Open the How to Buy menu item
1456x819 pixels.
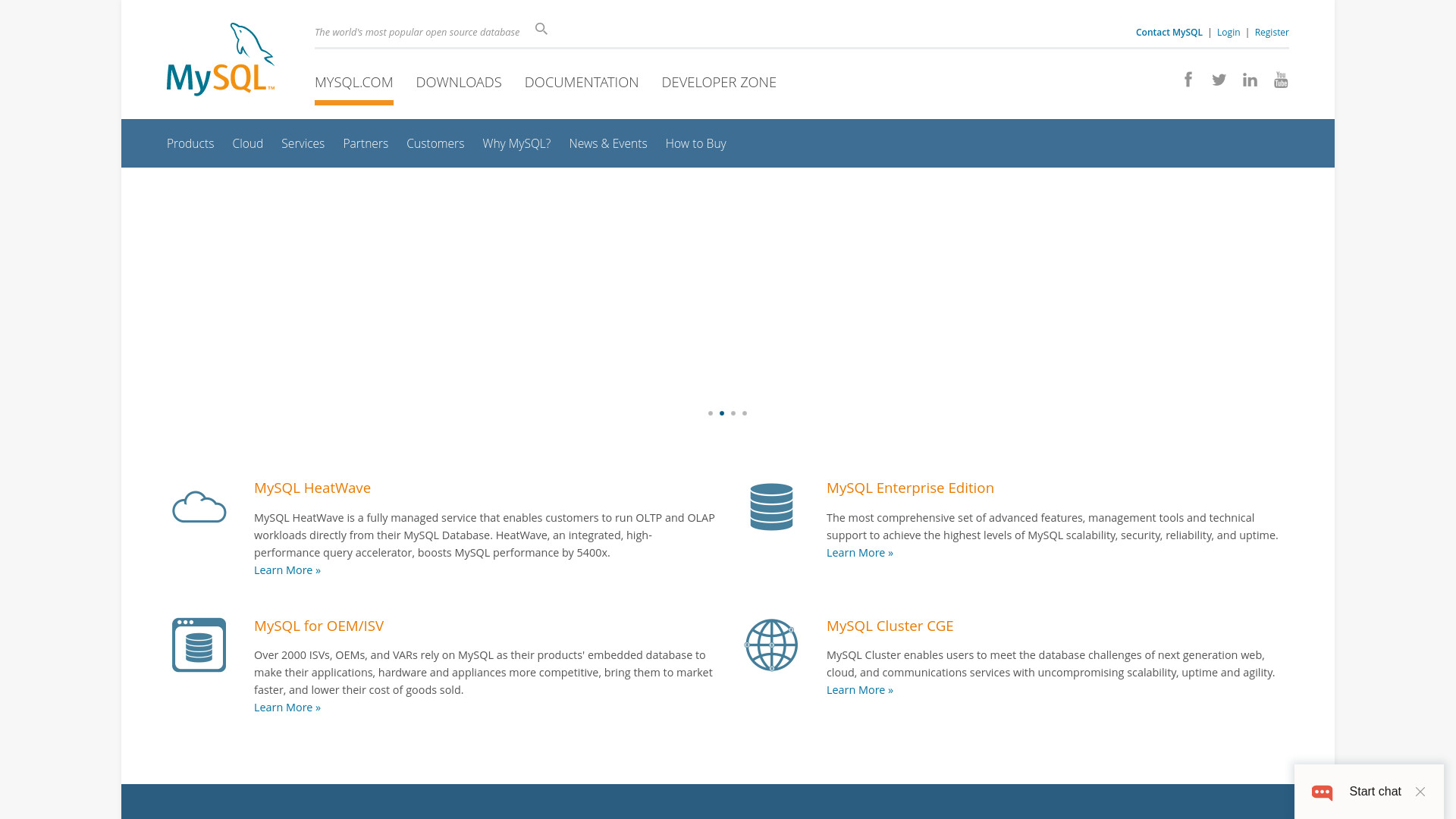[696, 143]
